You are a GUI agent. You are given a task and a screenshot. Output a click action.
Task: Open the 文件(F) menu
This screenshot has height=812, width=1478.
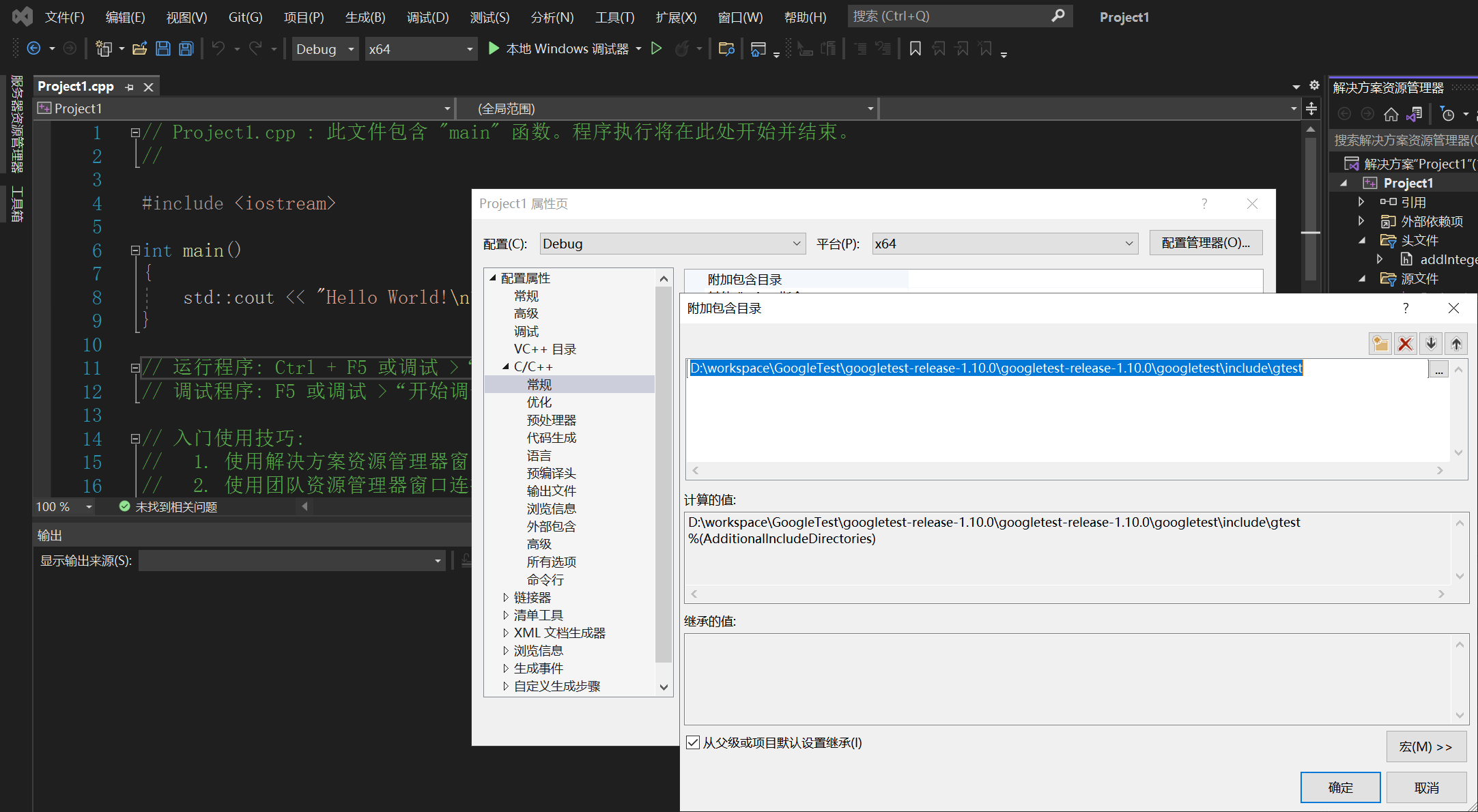[64, 17]
